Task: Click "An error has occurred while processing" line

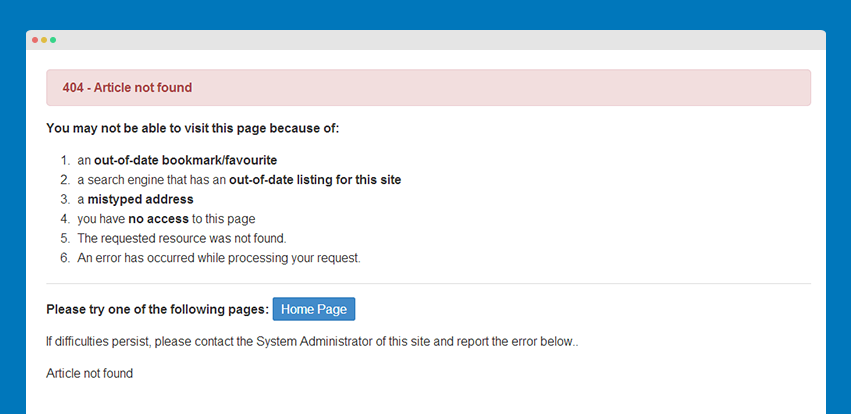Action: pyautogui.click(x=219, y=258)
